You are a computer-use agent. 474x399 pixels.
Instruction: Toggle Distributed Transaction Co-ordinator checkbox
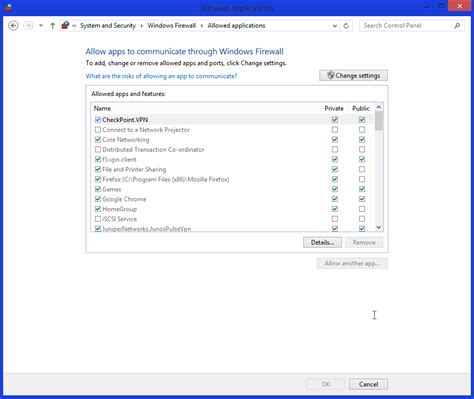pos(98,149)
